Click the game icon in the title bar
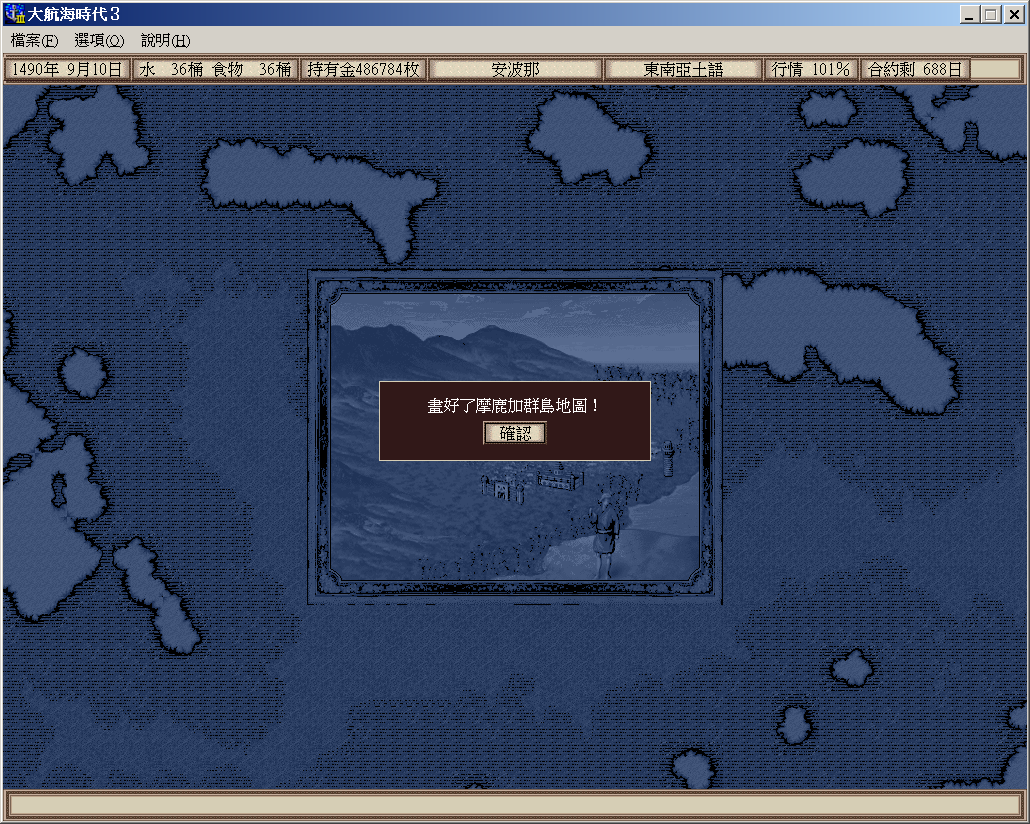Viewport: 1030px width, 824px height. point(15,15)
